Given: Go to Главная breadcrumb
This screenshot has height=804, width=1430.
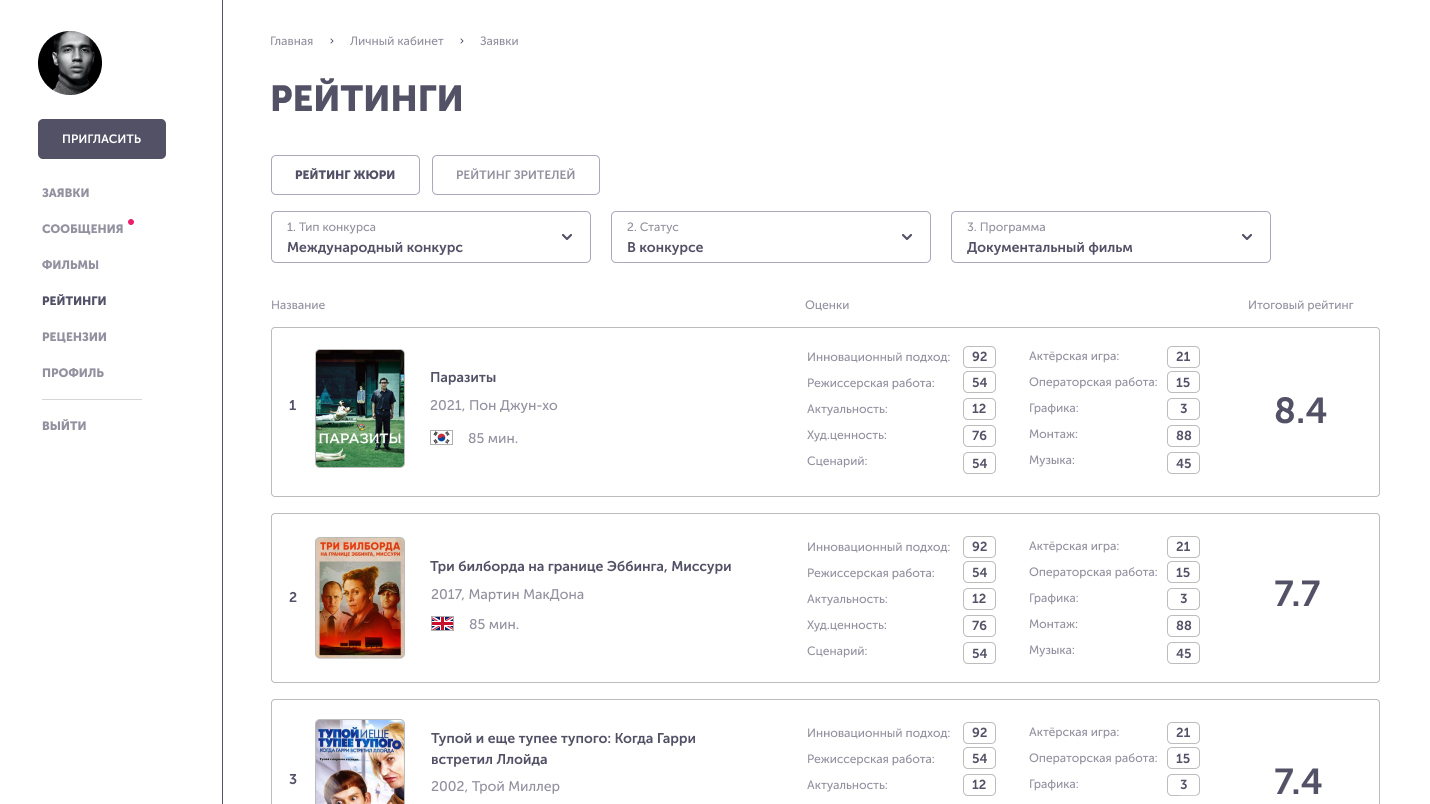Looking at the screenshot, I should [x=291, y=41].
